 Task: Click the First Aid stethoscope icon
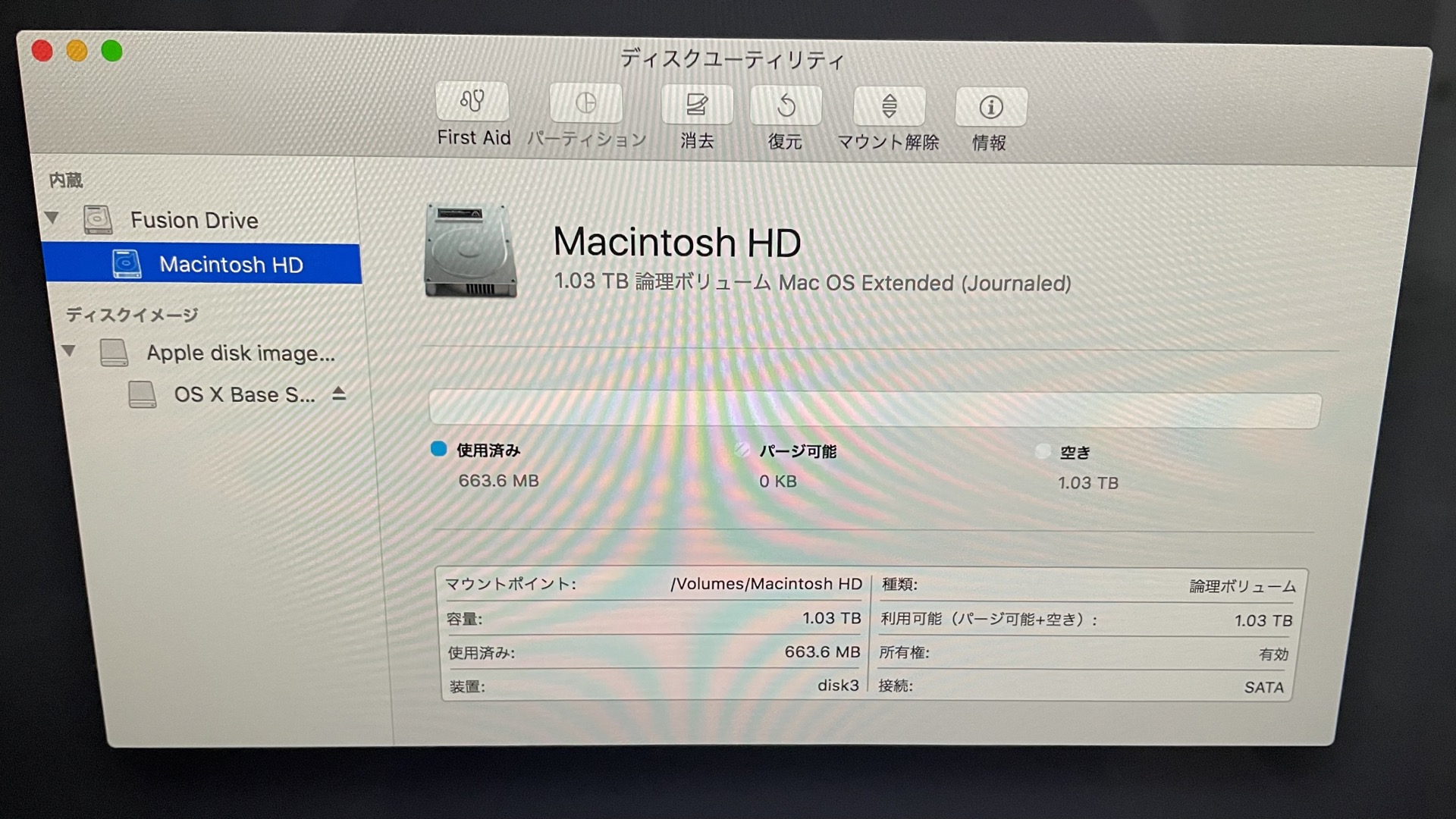pos(472,102)
